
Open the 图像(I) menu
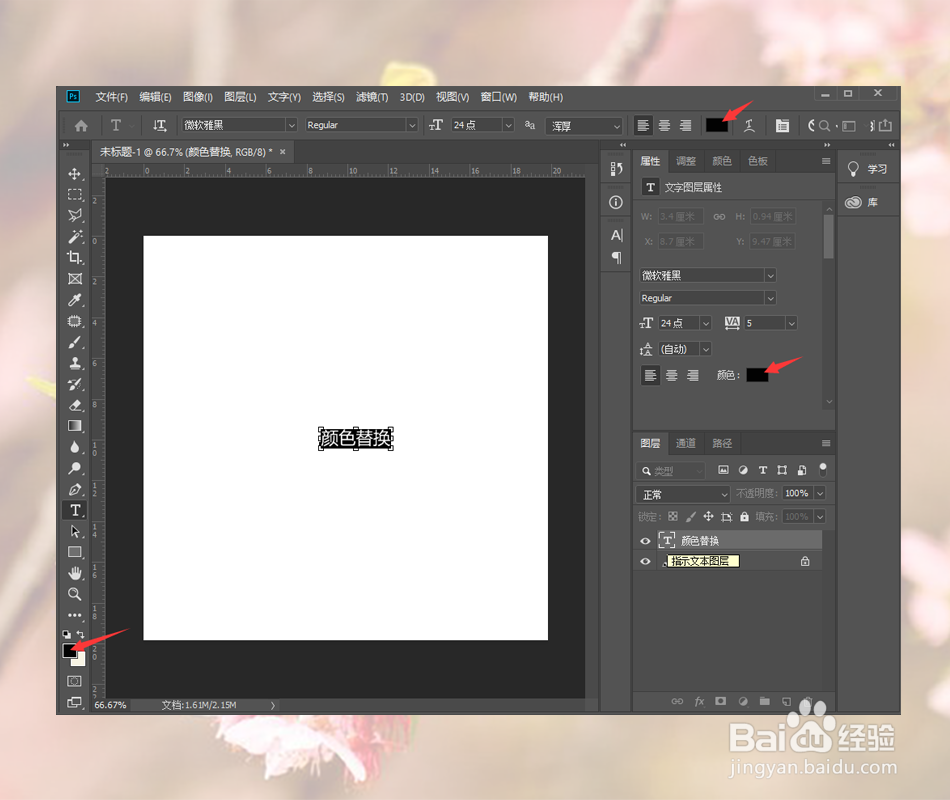pyautogui.click(x=198, y=97)
